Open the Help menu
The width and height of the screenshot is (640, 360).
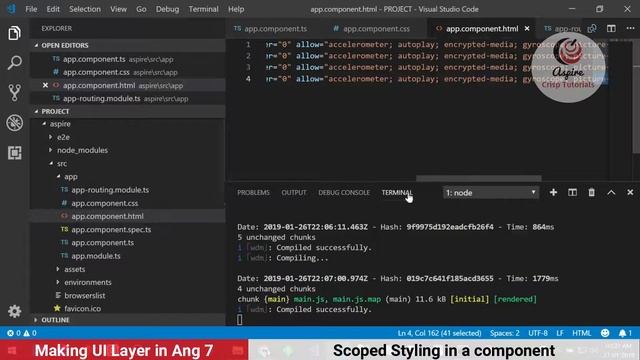pyautogui.click(x=236, y=9)
